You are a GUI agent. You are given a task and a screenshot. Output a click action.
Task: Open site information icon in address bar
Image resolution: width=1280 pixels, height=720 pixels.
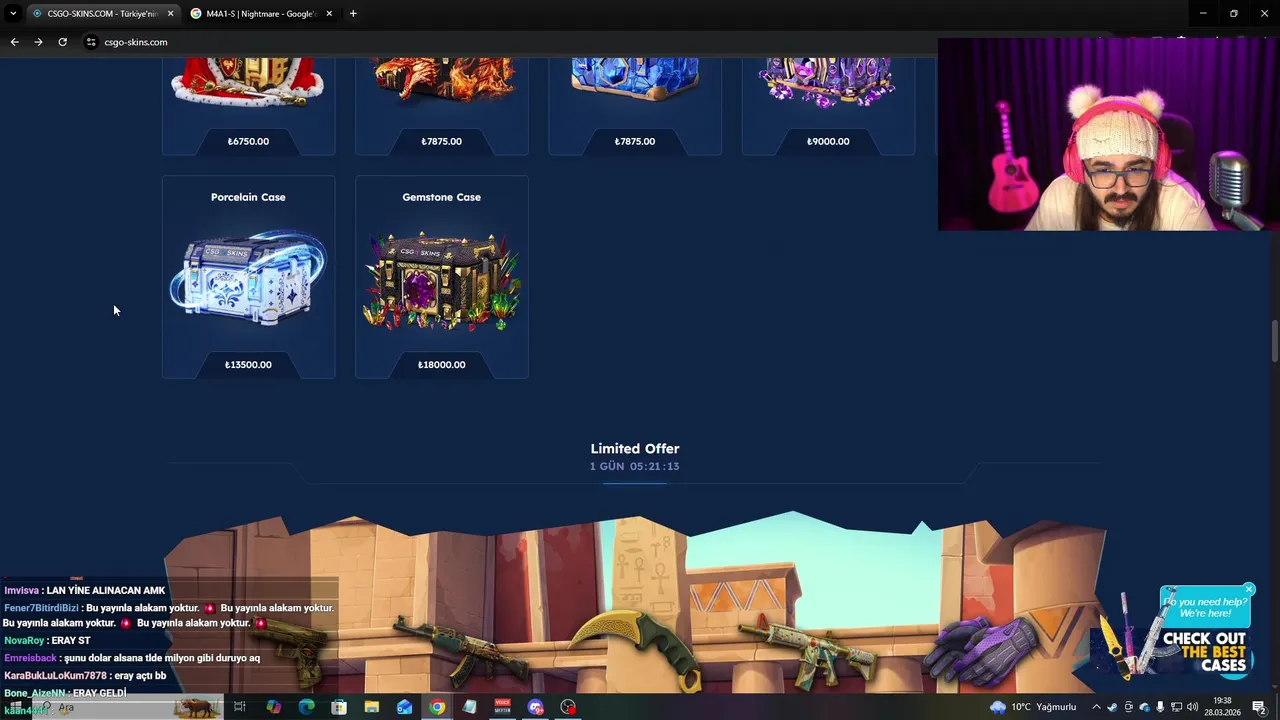tap(91, 42)
